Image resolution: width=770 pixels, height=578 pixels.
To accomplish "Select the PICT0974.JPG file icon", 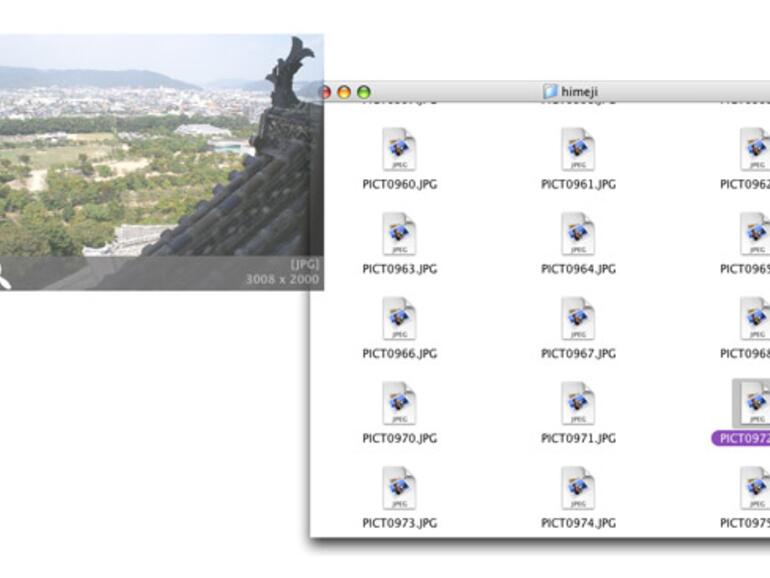I will click(578, 488).
